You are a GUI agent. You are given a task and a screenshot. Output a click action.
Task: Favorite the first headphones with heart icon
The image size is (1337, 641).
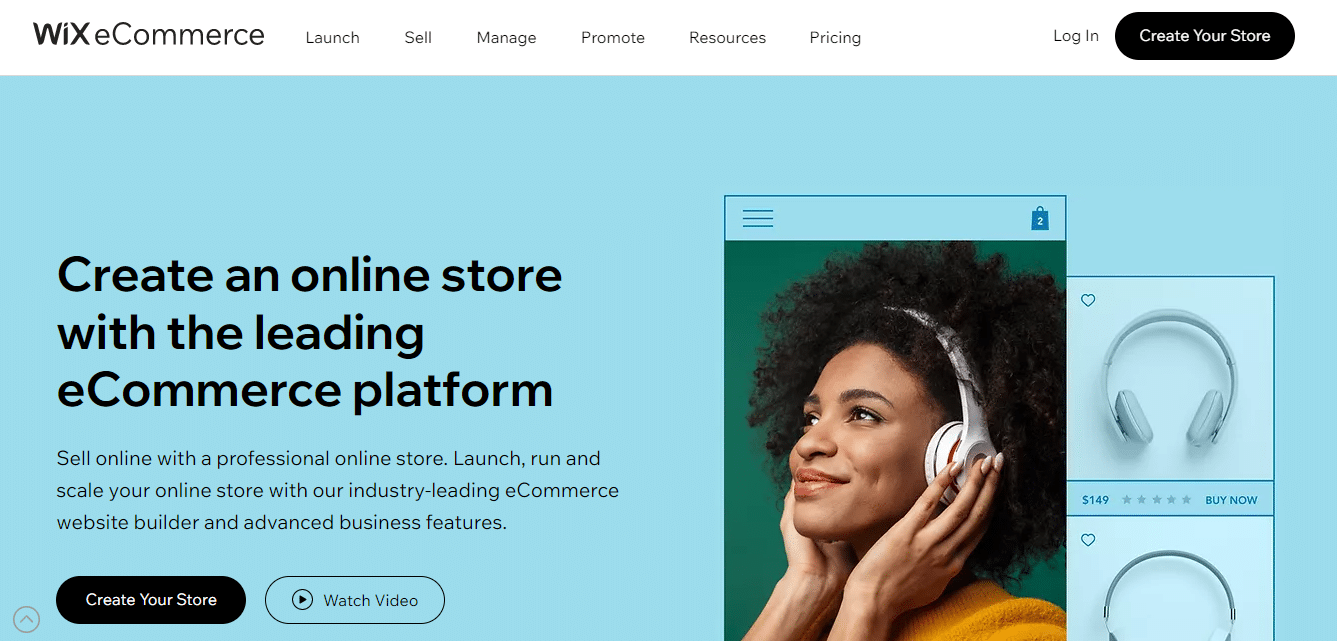coord(1088,300)
